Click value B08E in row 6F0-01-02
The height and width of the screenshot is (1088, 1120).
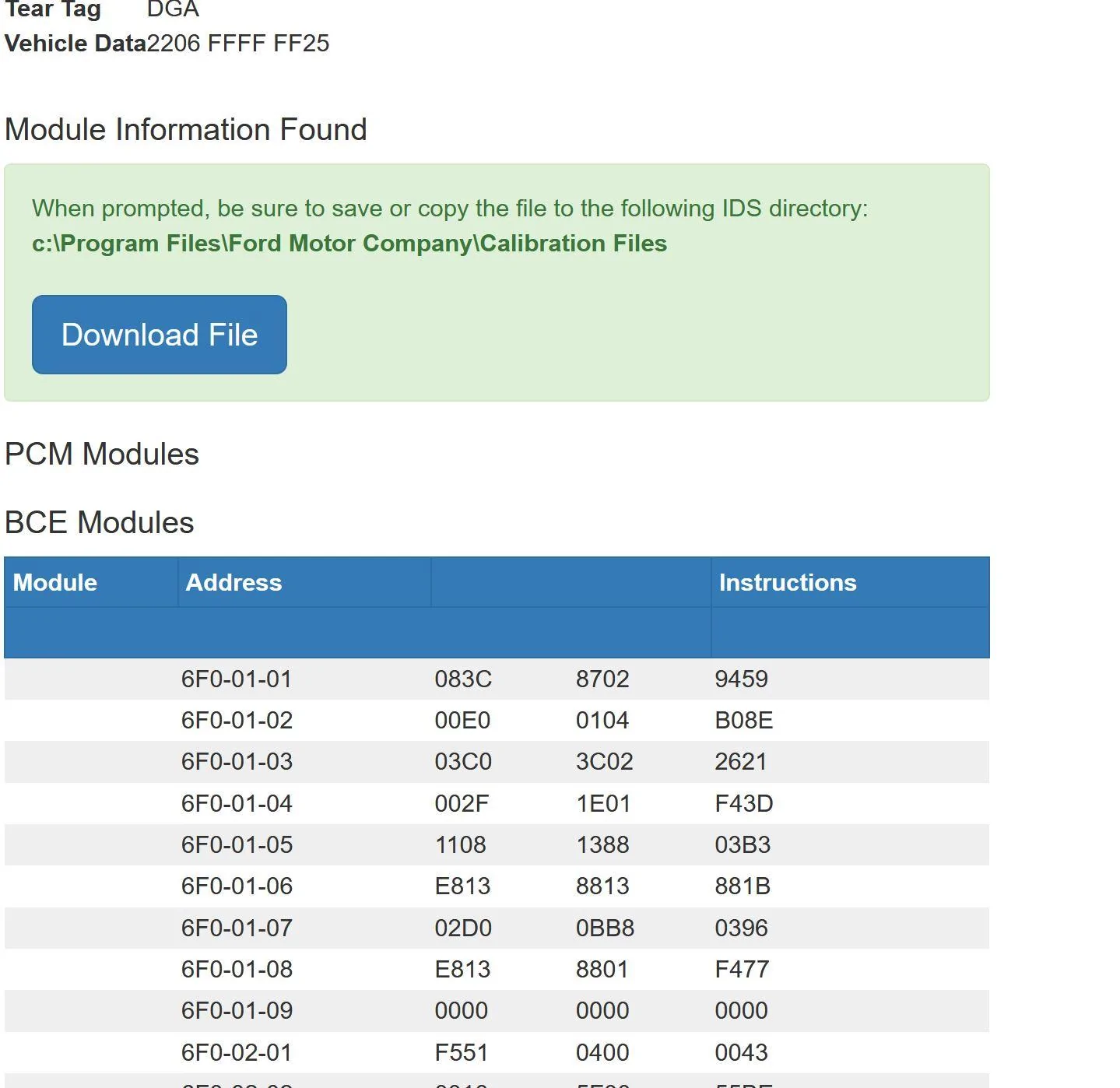tap(743, 720)
